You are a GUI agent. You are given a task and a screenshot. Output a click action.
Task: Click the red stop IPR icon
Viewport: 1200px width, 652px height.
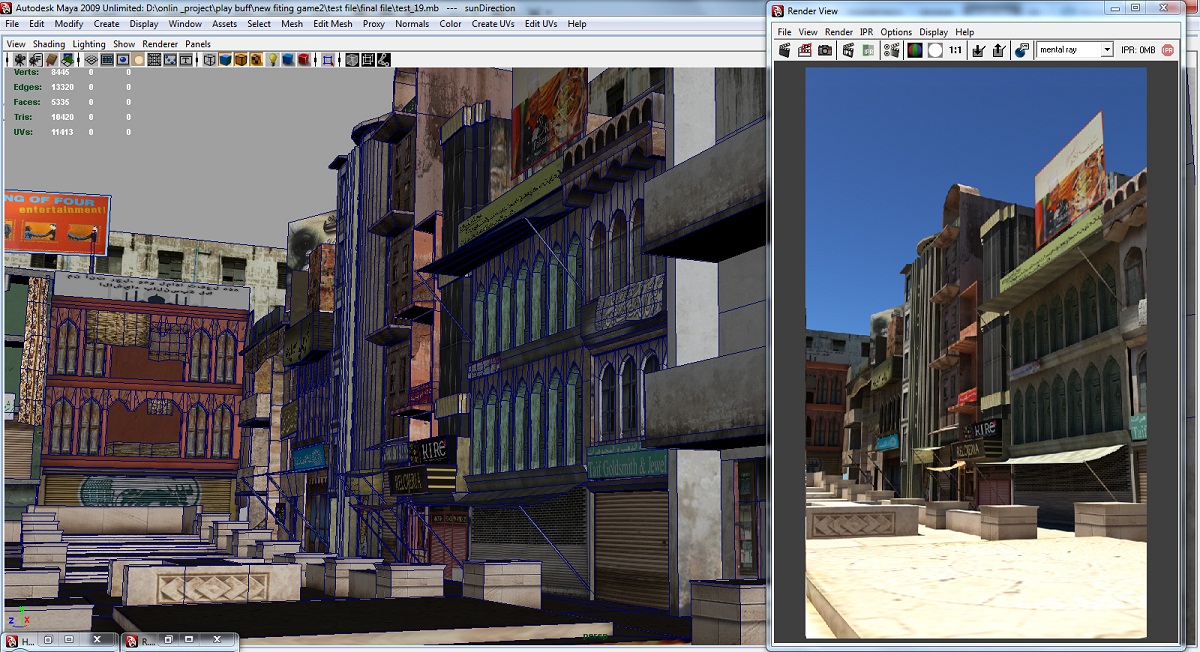(x=1167, y=50)
